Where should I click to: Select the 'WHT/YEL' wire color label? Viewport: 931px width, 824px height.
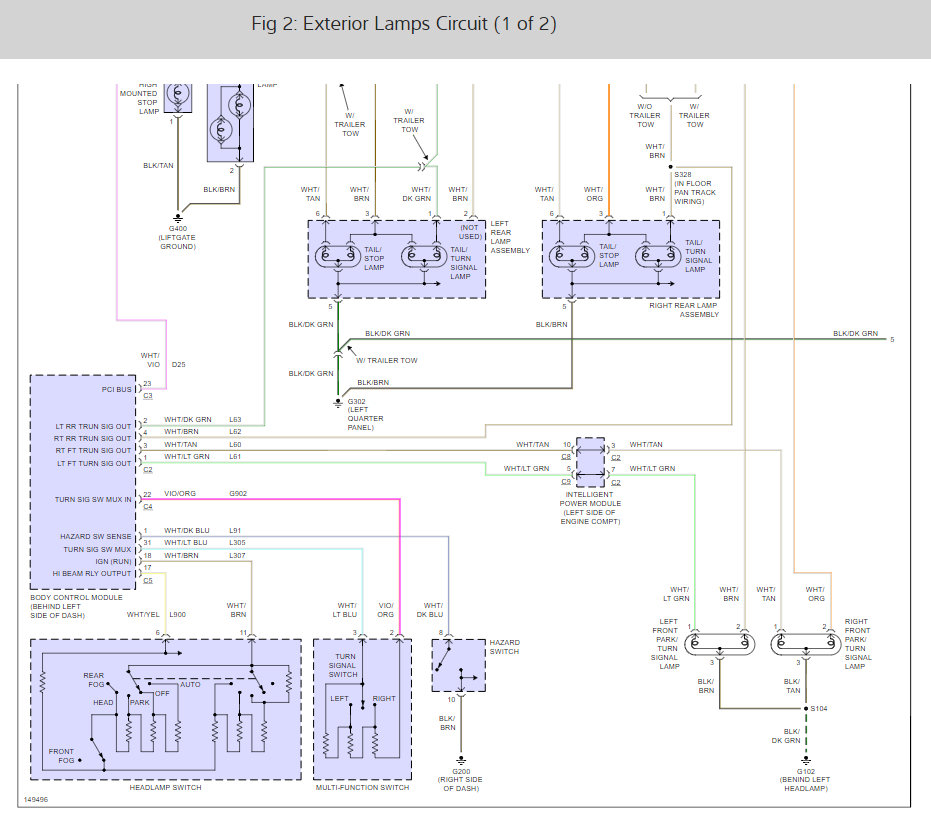(x=142, y=614)
